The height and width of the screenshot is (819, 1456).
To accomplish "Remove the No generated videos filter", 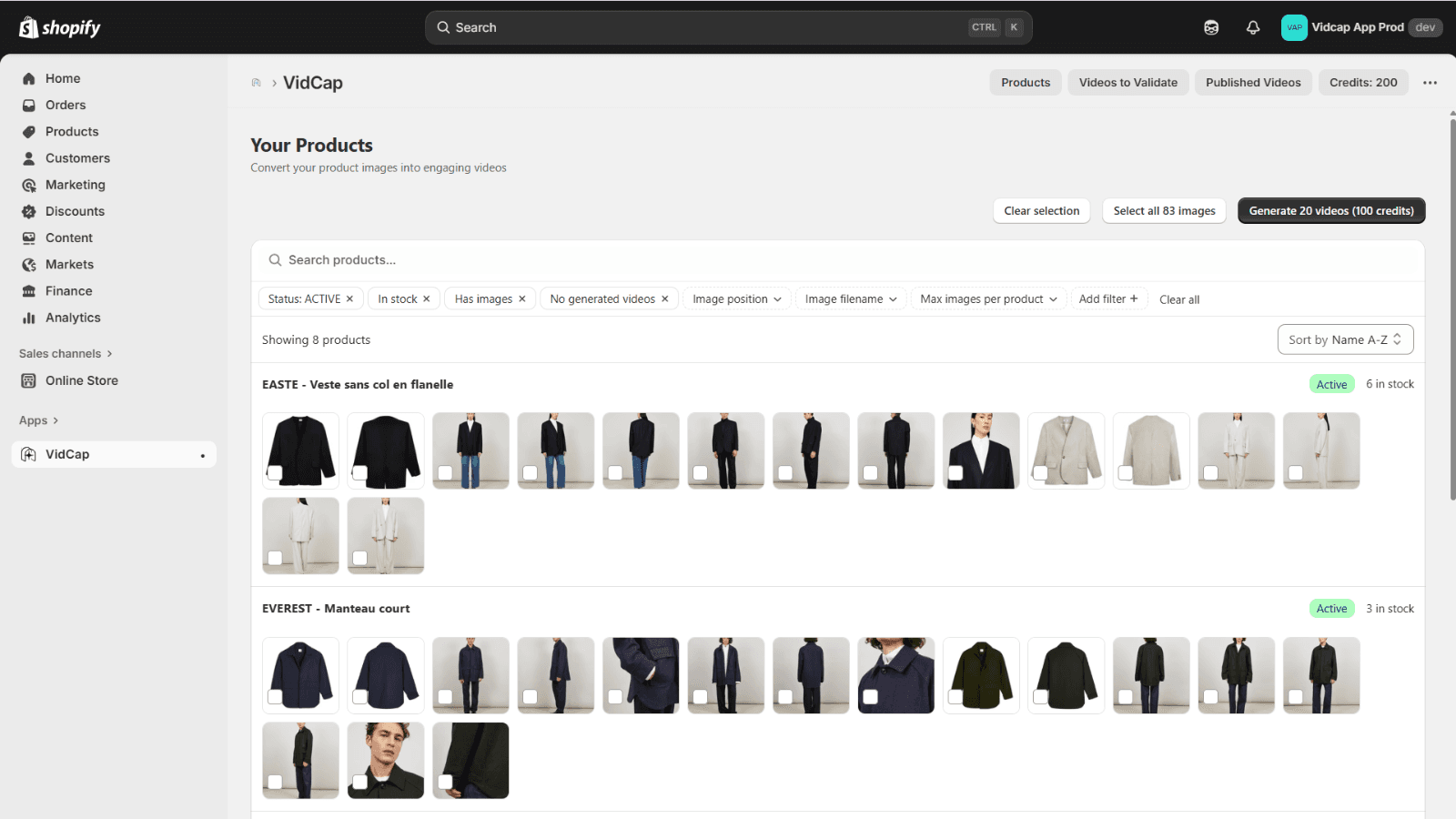I will coord(665,298).
